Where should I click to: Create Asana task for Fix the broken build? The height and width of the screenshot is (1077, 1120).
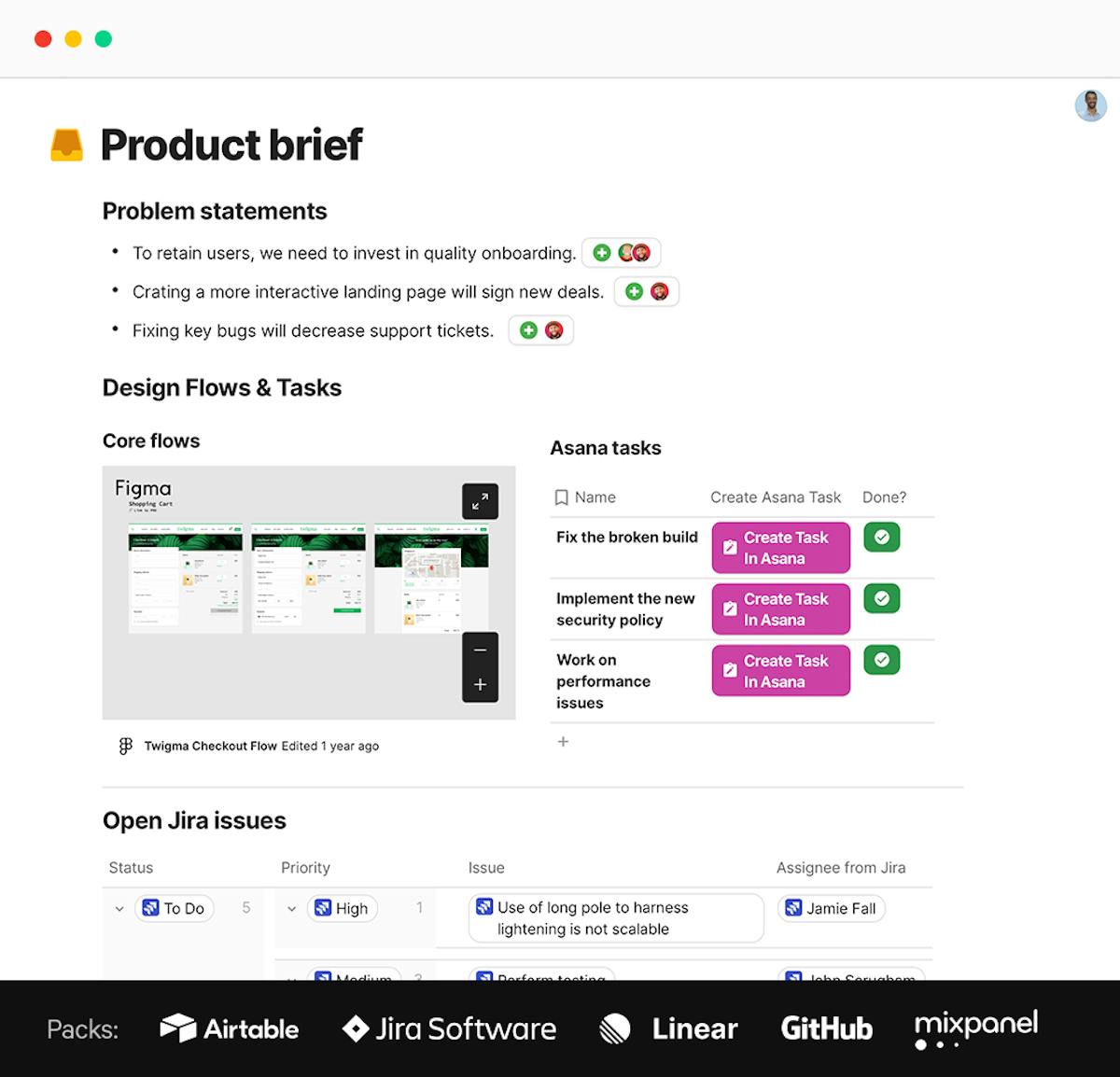coord(780,548)
